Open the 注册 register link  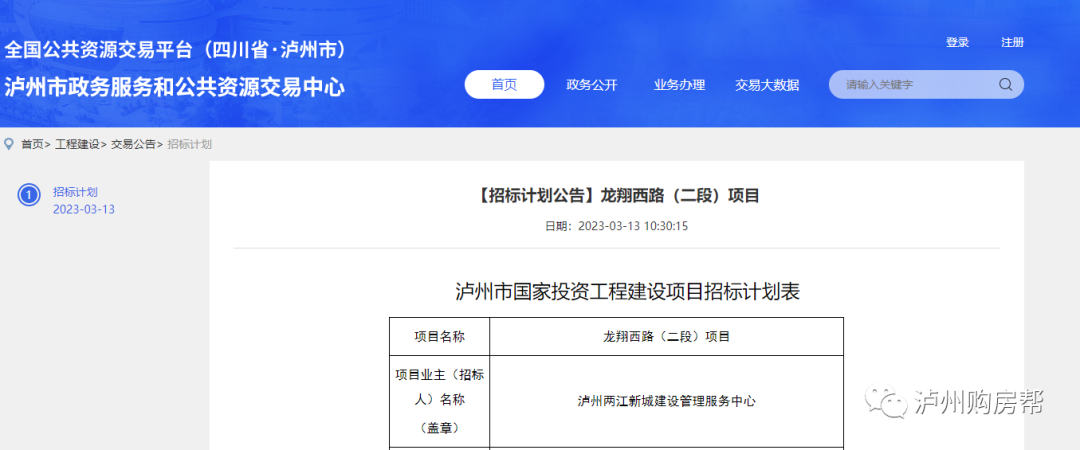1012,43
